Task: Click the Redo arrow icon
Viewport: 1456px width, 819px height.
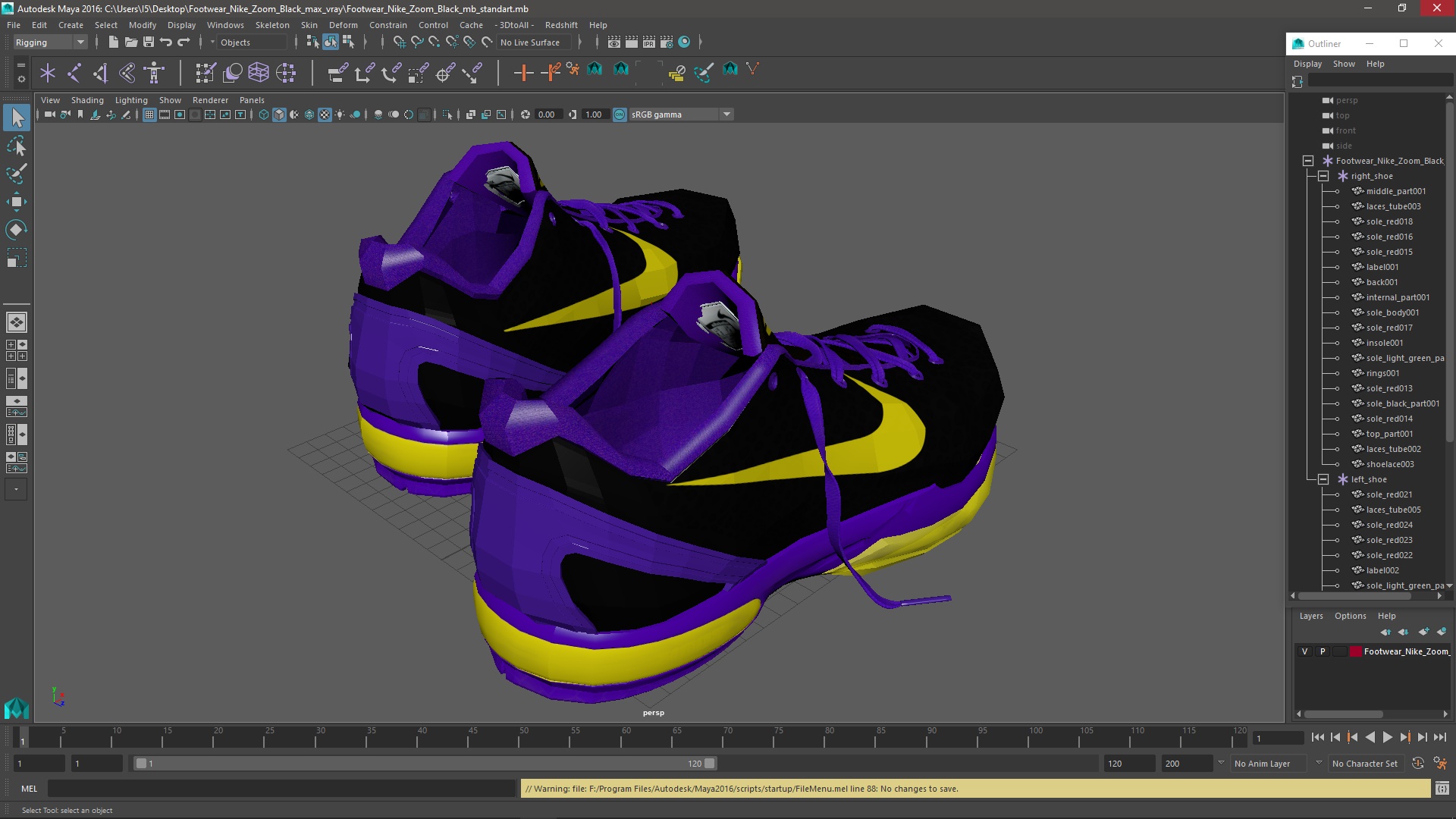Action: click(x=184, y=42)
